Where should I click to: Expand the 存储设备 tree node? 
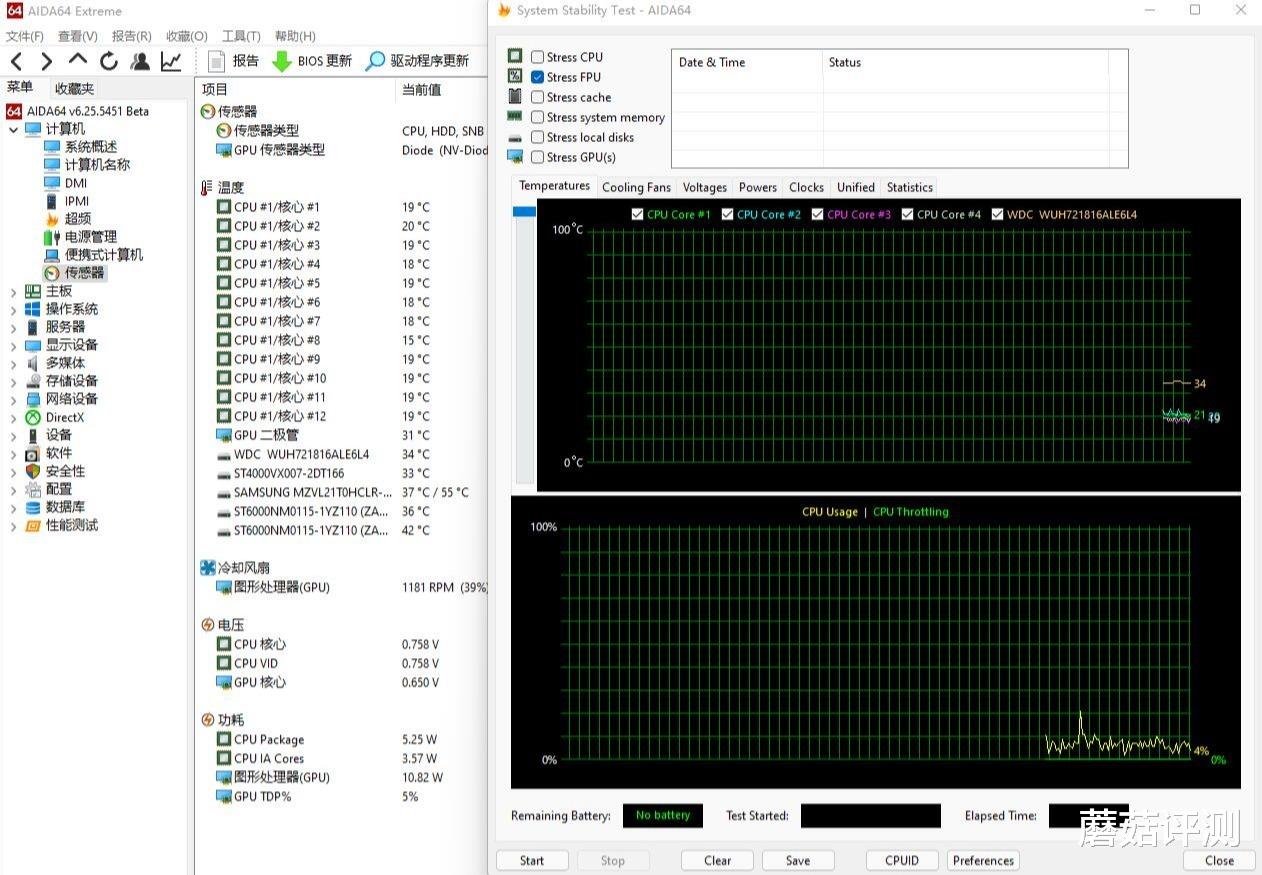13,381
